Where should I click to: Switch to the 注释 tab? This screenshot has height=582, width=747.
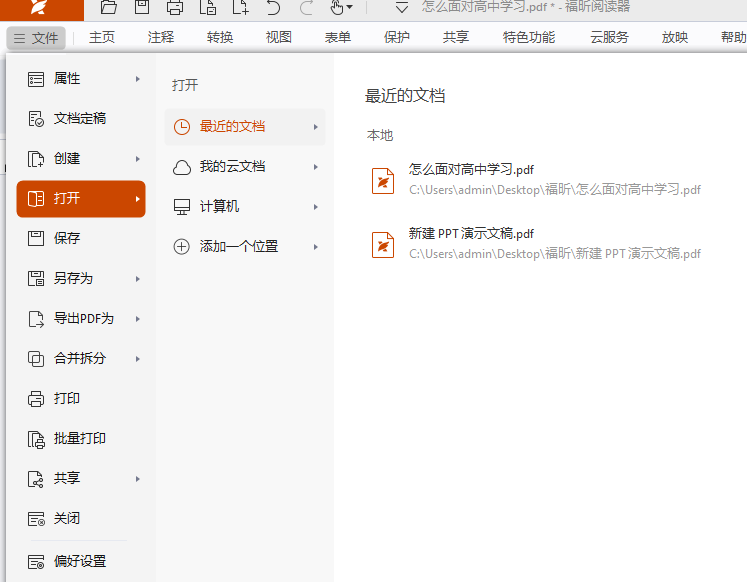pos(161,37)
